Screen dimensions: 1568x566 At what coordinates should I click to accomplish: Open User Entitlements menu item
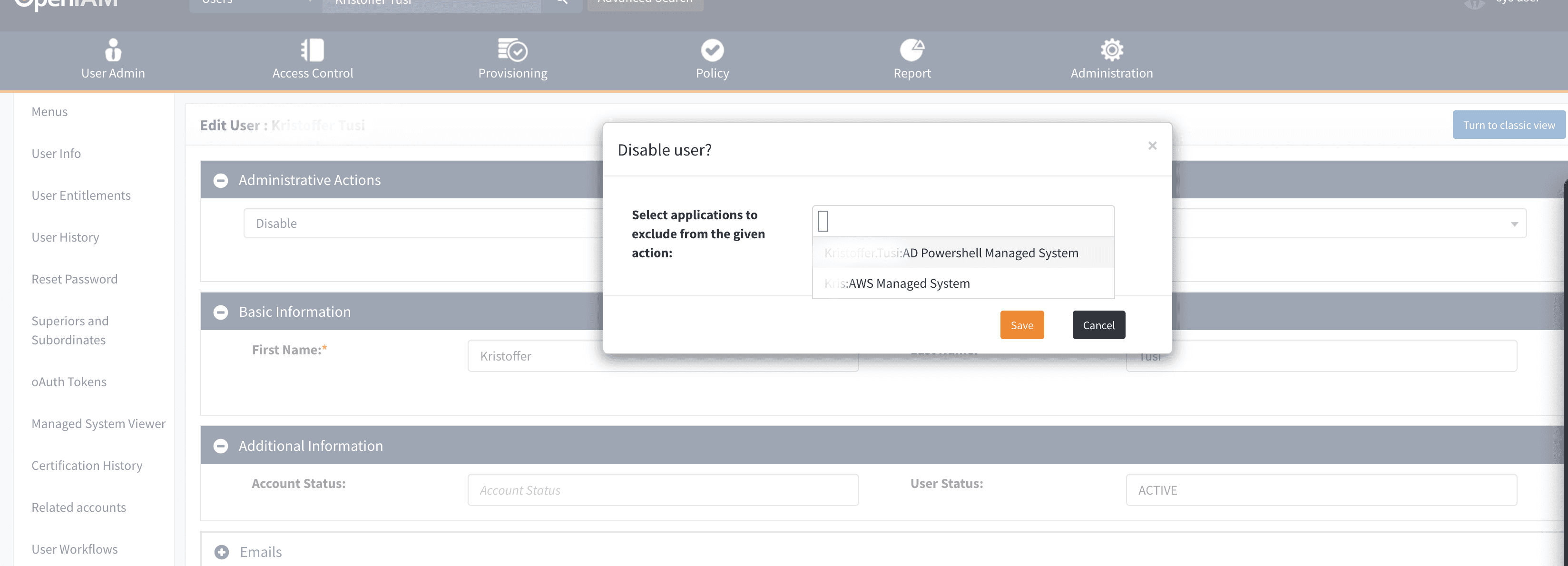pyautogui.click(x=81, y=195)
